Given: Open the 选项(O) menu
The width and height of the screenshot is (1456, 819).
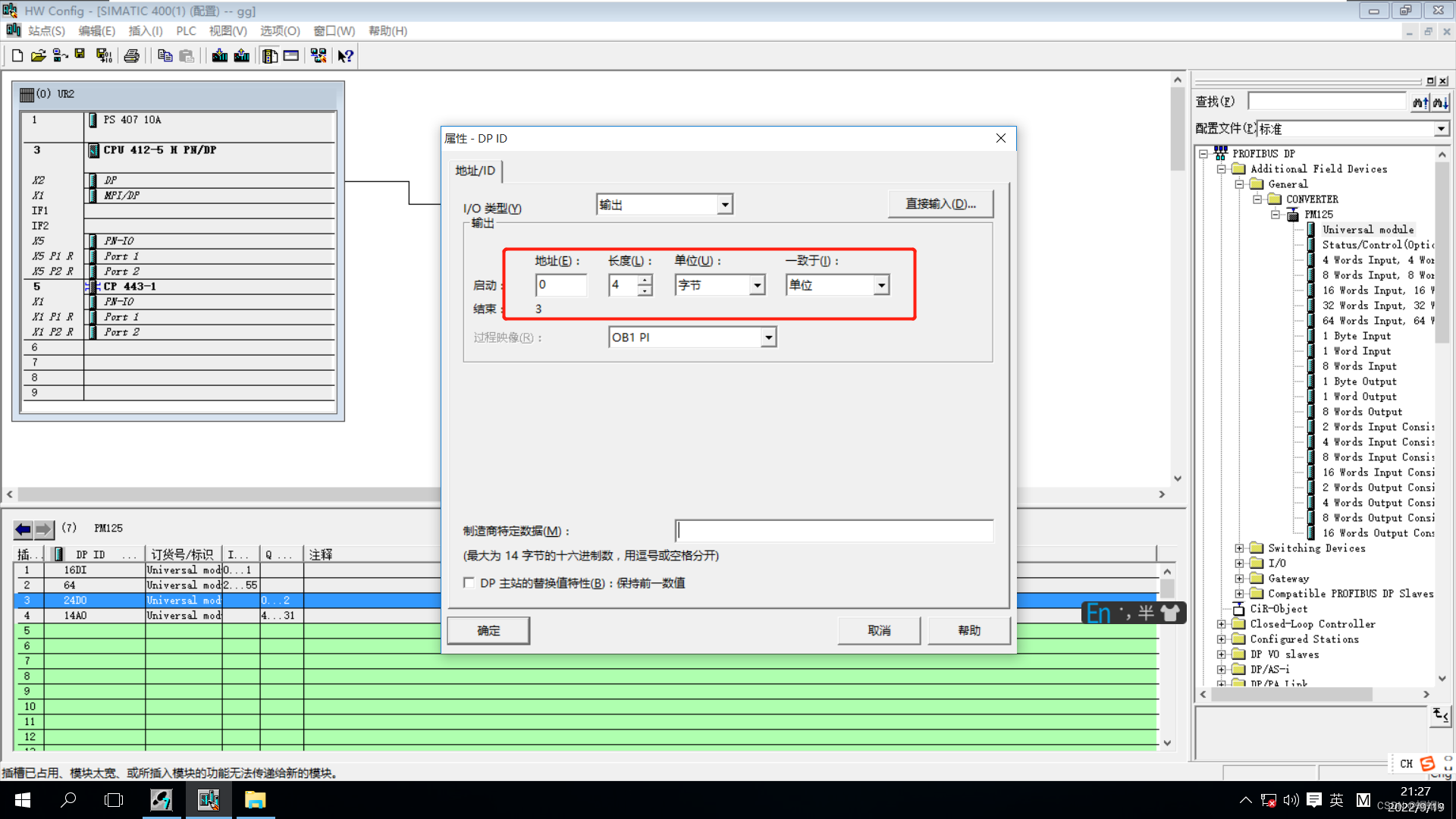Looking at the screenshot, I should pyautogui.click(x=280, y=31).
